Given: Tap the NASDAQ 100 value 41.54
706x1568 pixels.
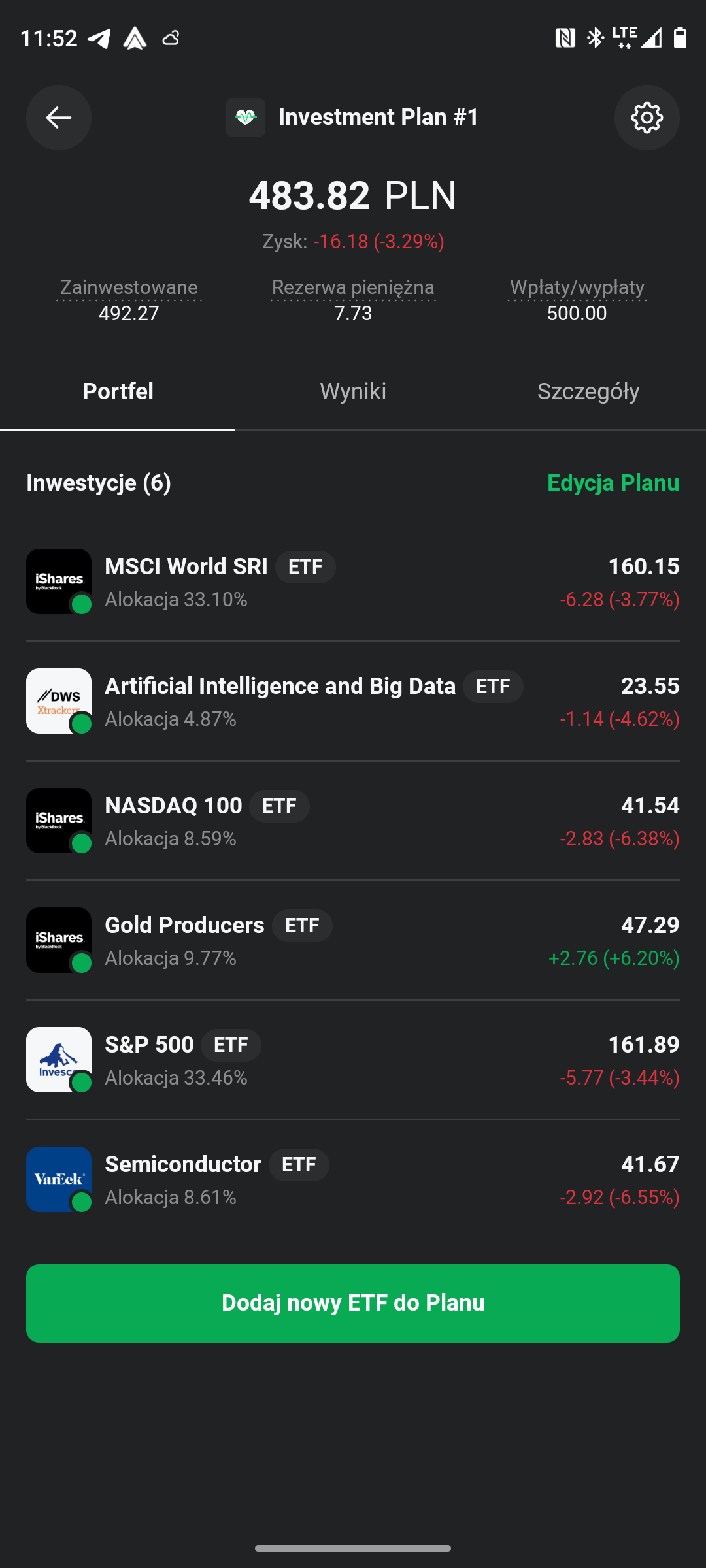Looking at the screenshot, I should [650, 806].
